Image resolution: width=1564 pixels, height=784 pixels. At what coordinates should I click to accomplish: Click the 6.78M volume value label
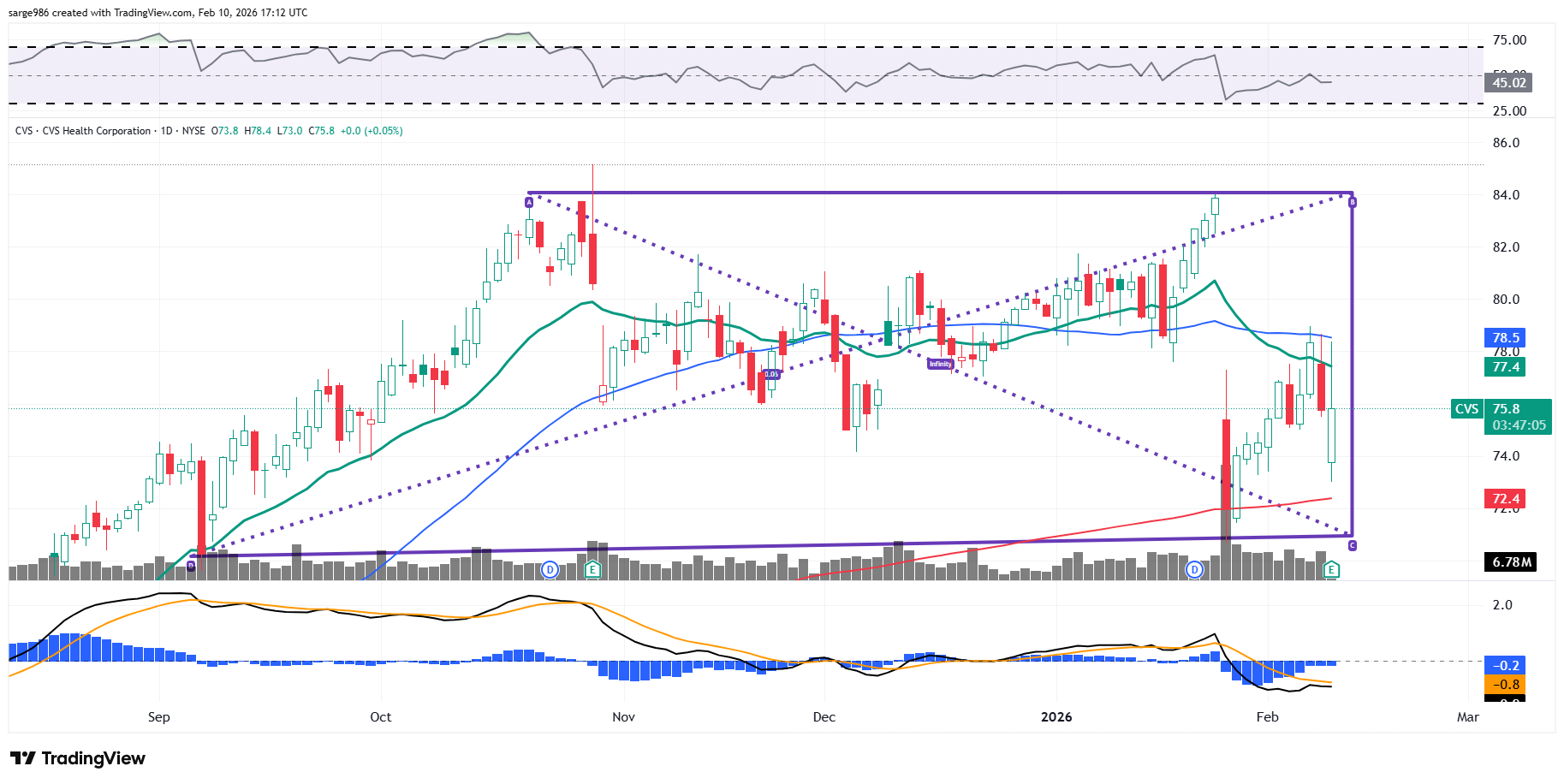(1511, 562)
